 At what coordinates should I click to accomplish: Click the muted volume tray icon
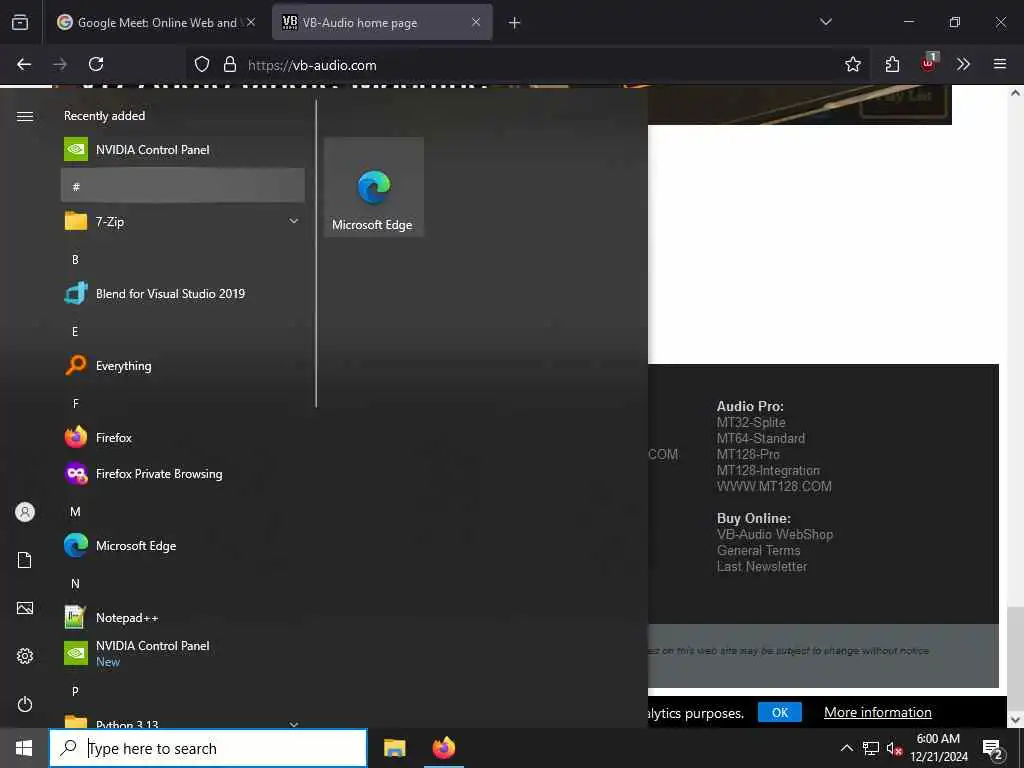click(x=894, y=748)
